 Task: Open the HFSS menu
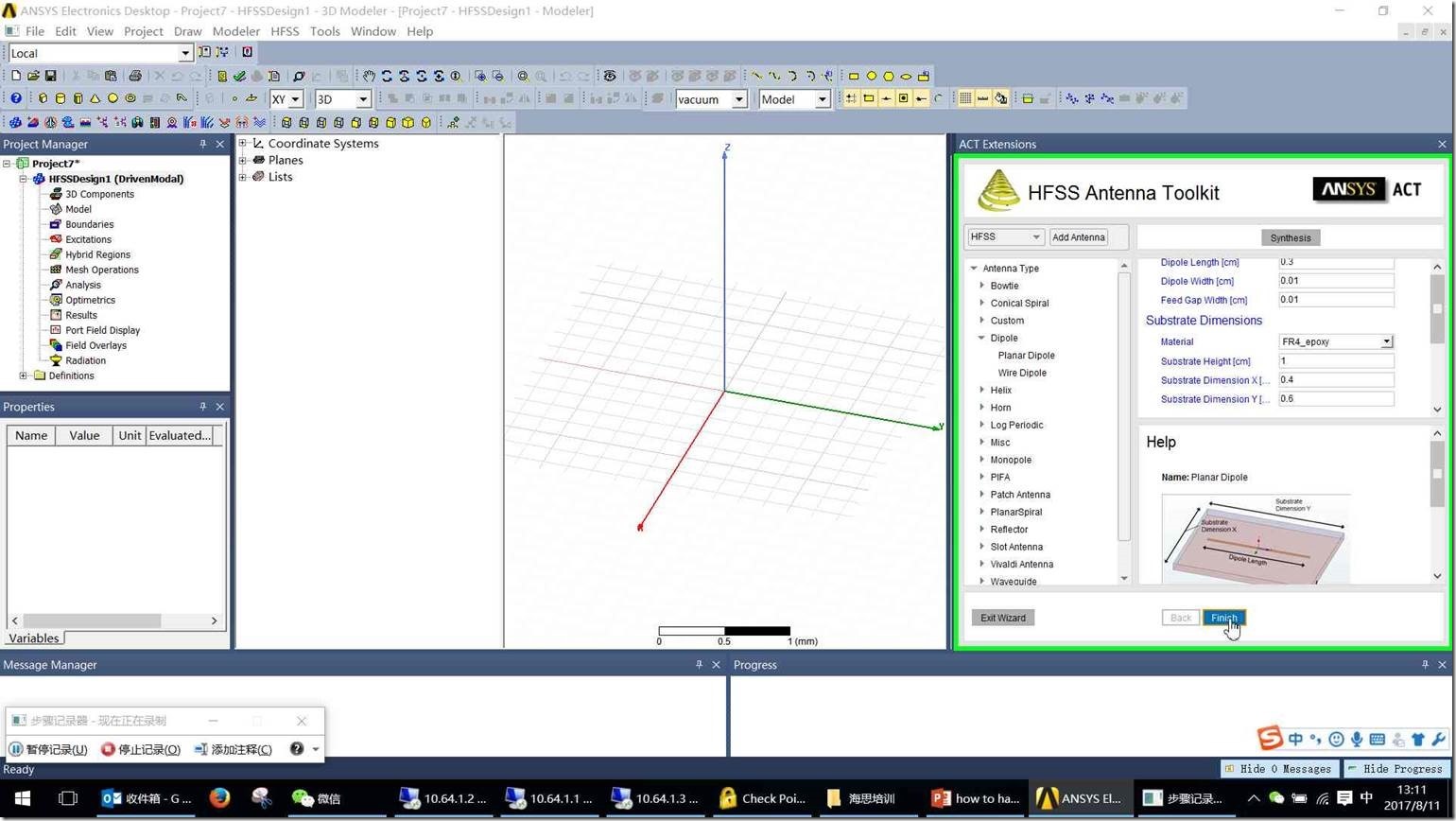pos(285,31)
